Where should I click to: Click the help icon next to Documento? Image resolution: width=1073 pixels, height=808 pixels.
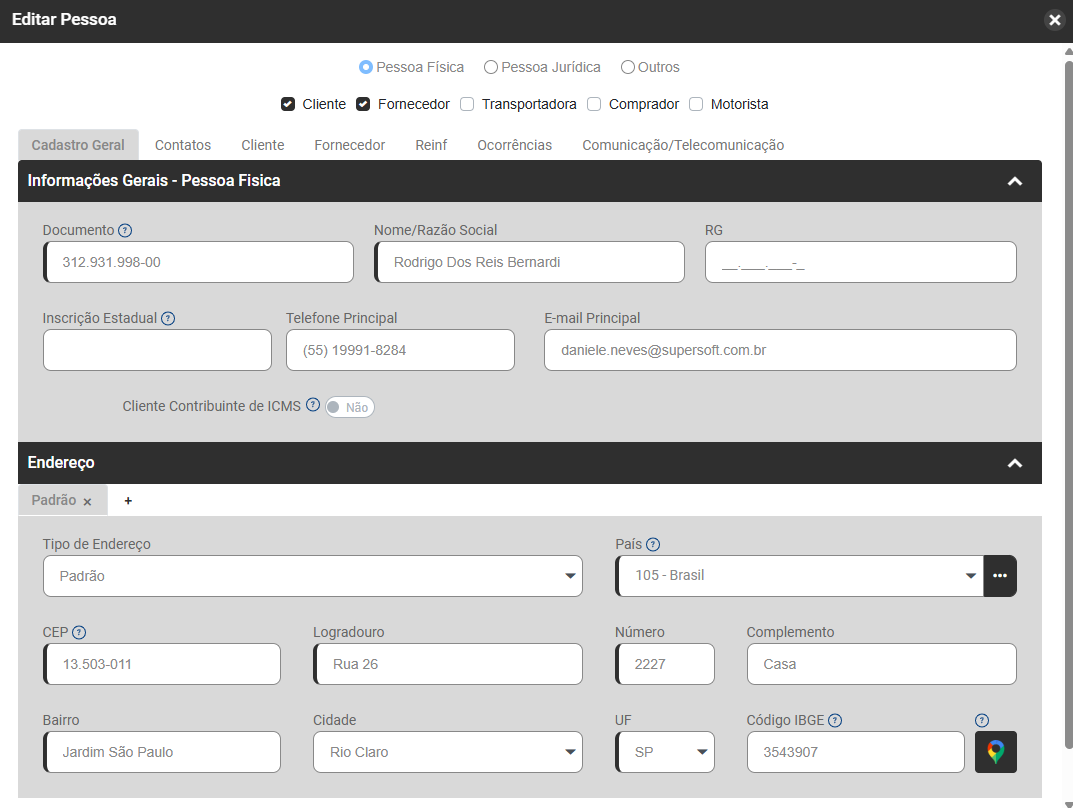125,231
